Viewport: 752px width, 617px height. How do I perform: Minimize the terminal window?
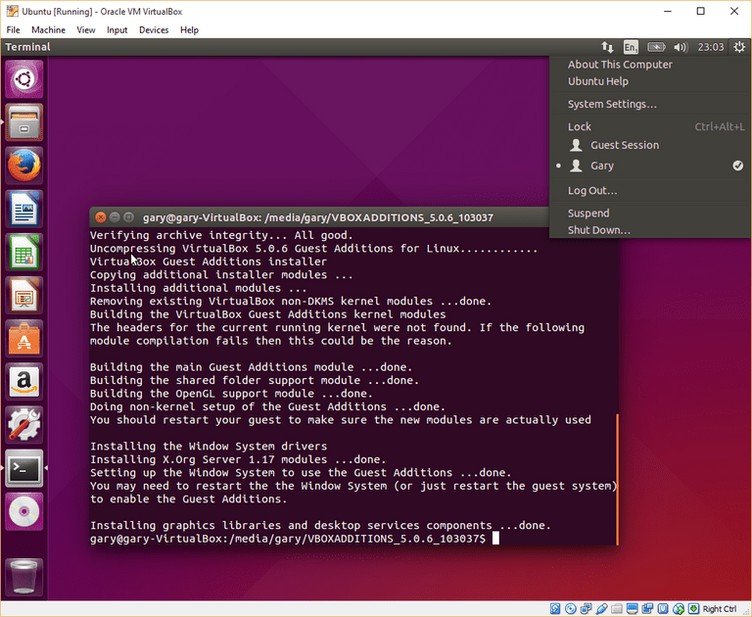[x=115, y=217]
